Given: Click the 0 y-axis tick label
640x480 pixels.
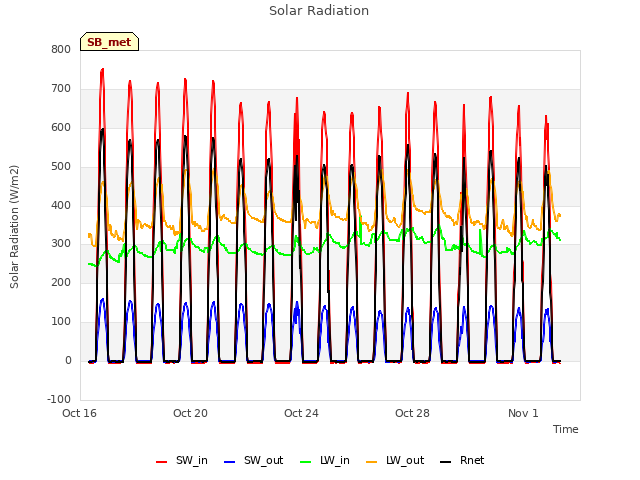Looking at the screenshot, I should point(68,361).
